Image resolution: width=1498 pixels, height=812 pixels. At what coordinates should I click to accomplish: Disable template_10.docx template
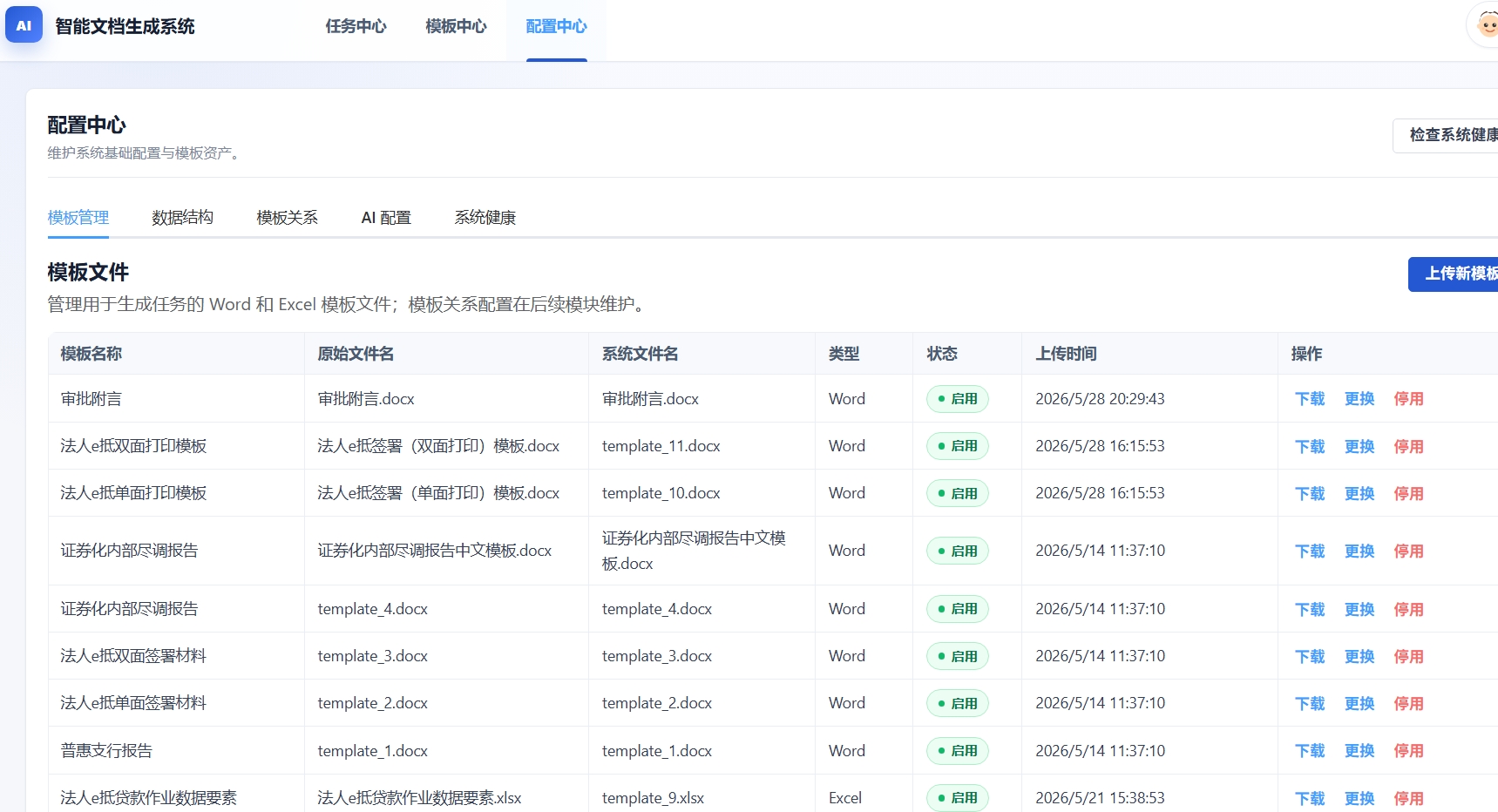point(1408,493)
